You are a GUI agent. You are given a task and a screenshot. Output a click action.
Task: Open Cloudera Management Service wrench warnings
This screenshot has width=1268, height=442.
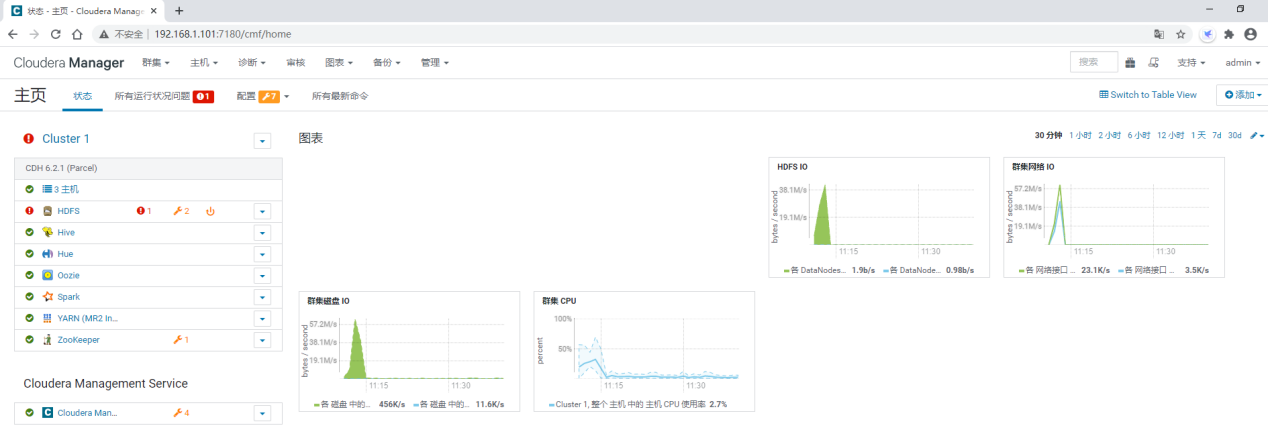coord(181,413)
